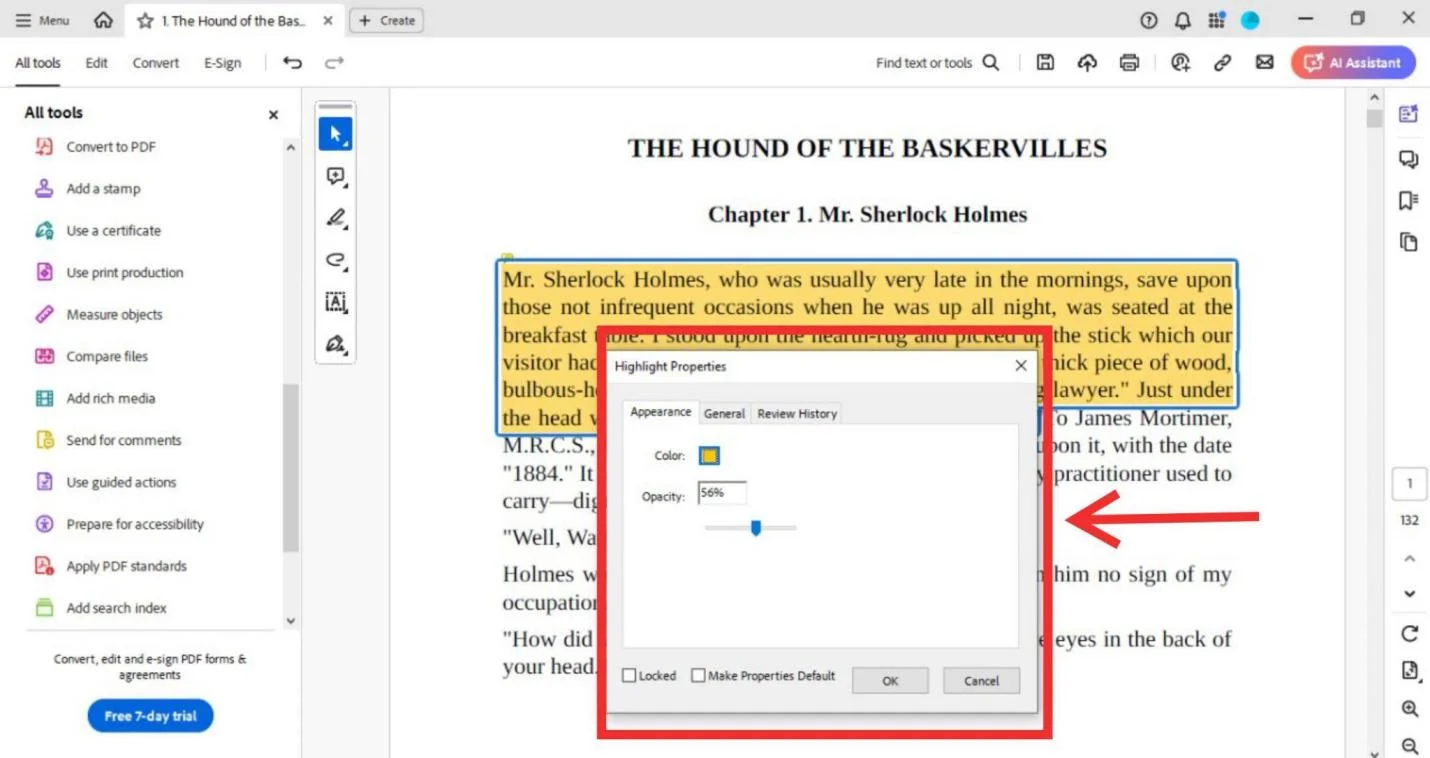The width and height of the screenshot is (1430, 758).
Task: Open the E-Sign menu
Action: [x=223, y=63]
